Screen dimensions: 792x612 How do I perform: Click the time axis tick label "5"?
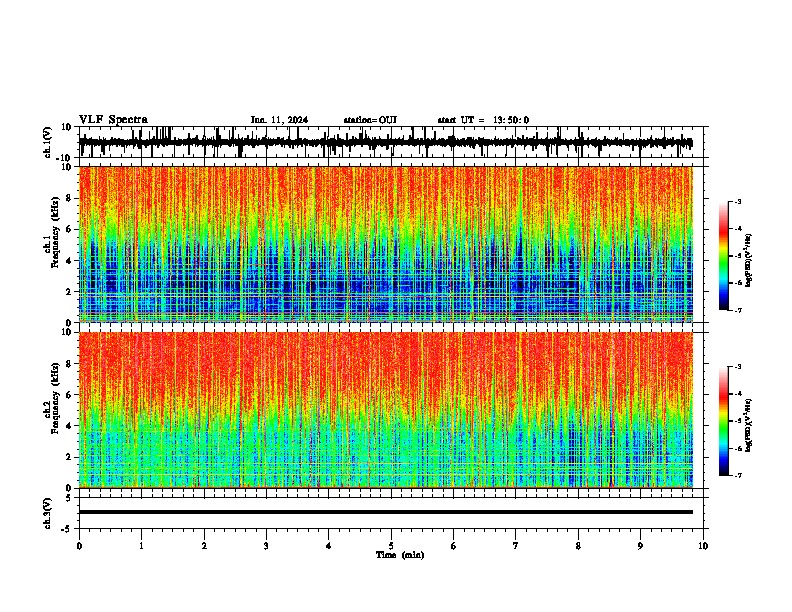[x=391, y=546]
